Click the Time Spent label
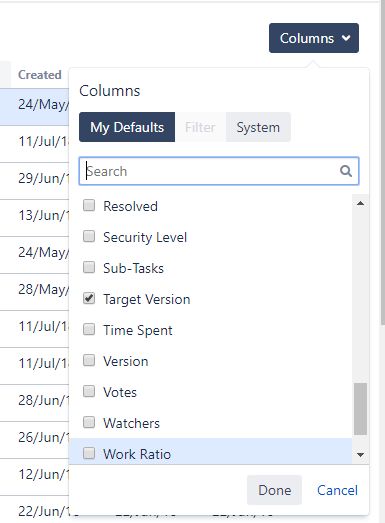The height and width of the screenshot is (523, 385). (138, 330)
